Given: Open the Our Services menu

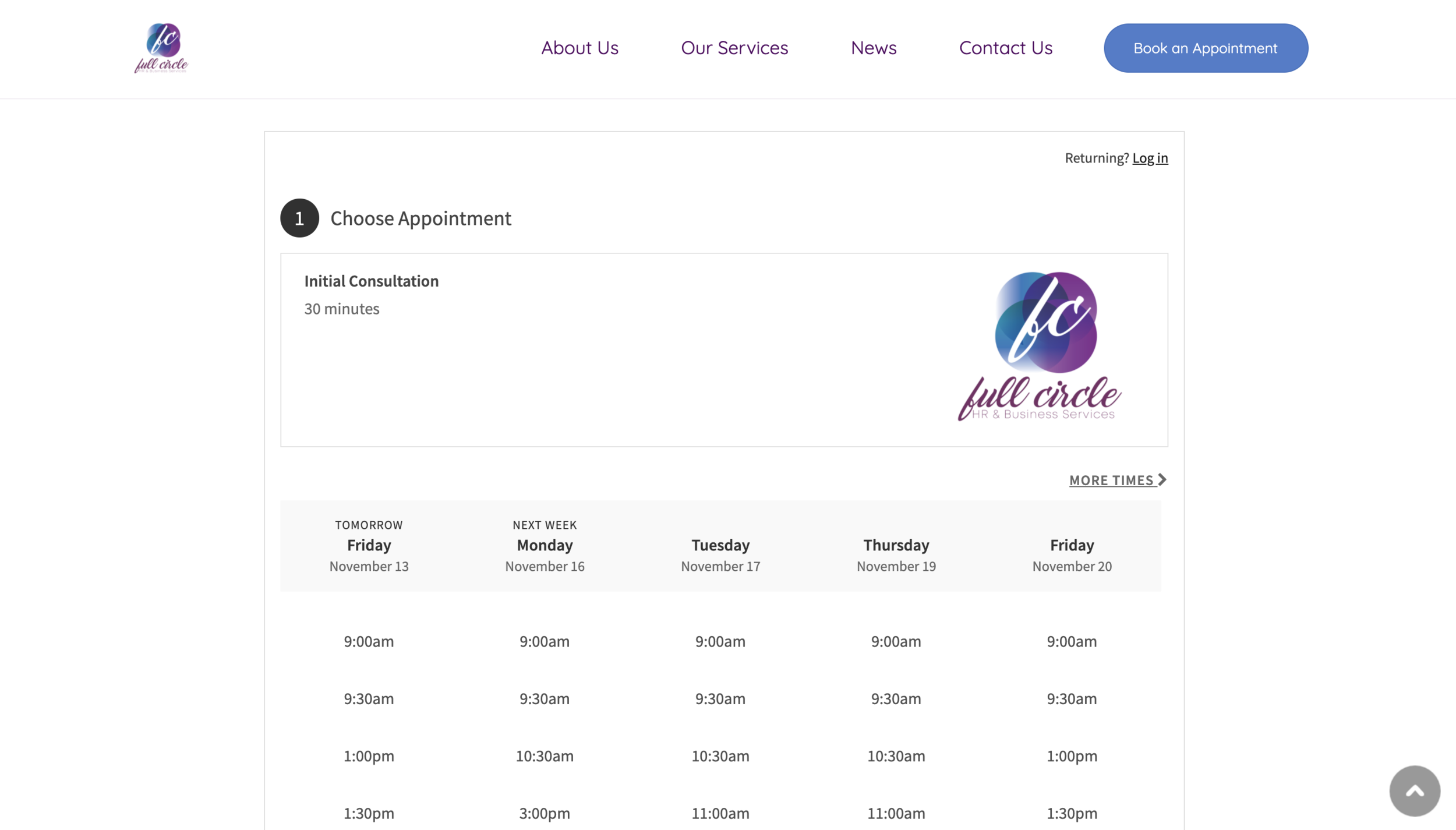Looking at the screenshot, I should [734, 48].
